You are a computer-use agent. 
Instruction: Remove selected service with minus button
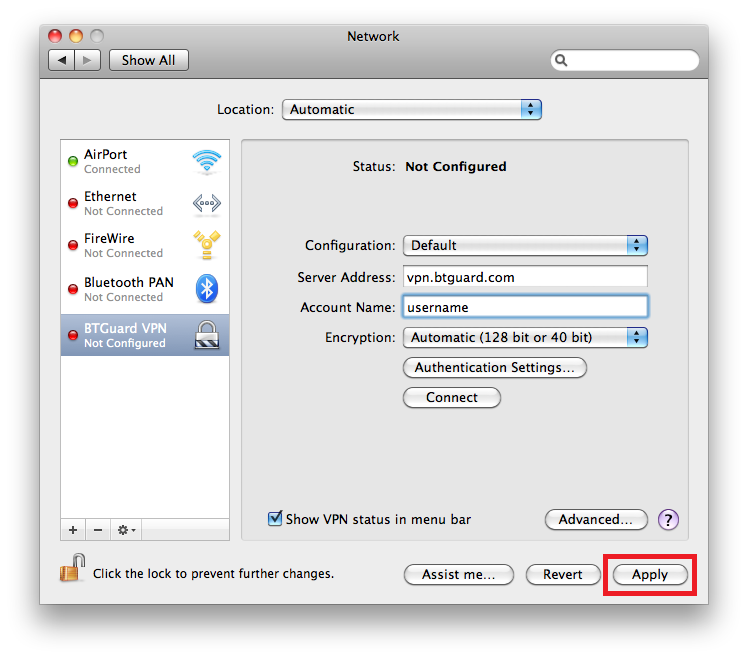click(x=97, y=529)
